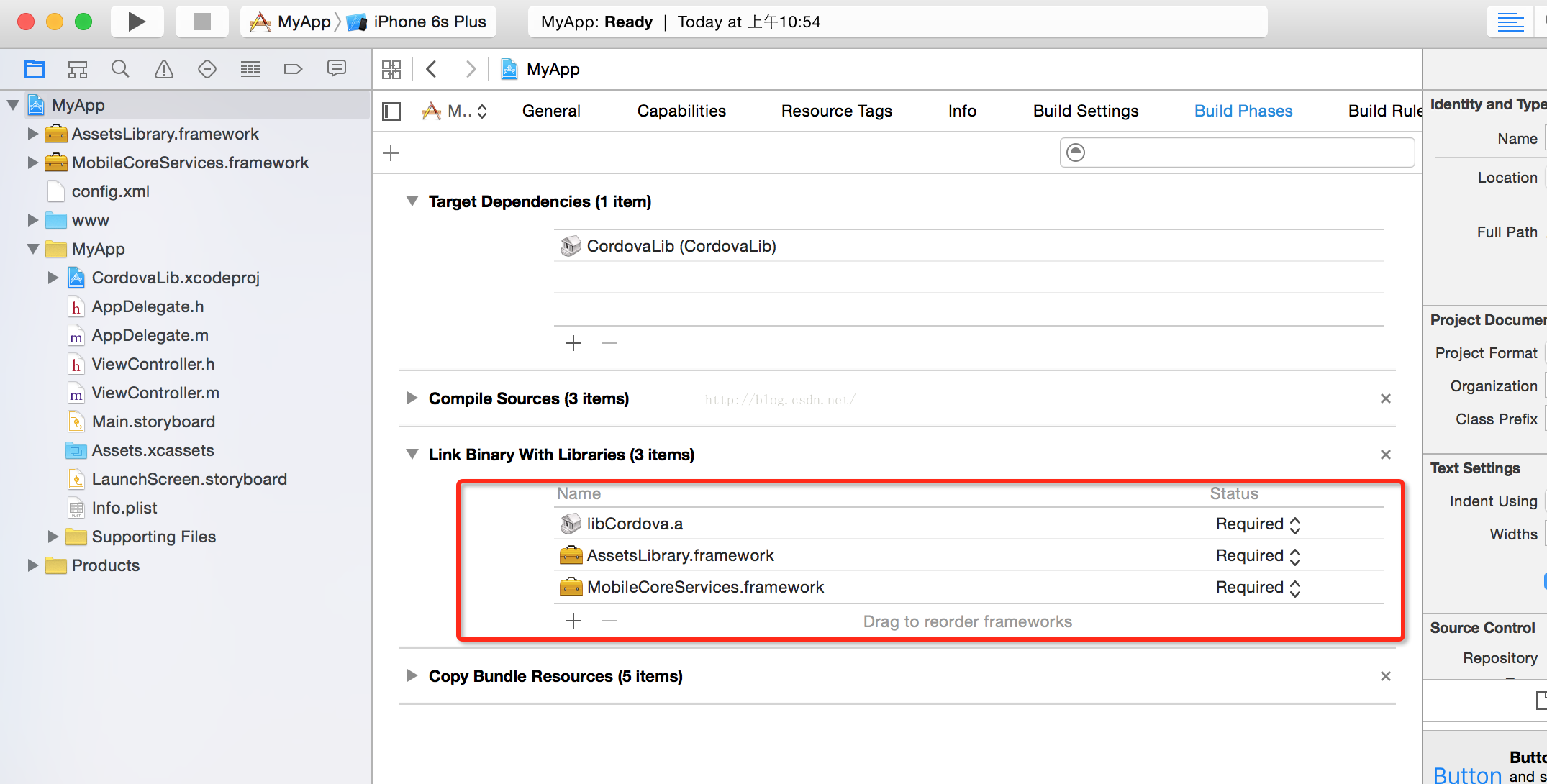Change libCordova.a status Required dropdown
Screen dimensions: 1547x784
click(x=1258, y=524)
